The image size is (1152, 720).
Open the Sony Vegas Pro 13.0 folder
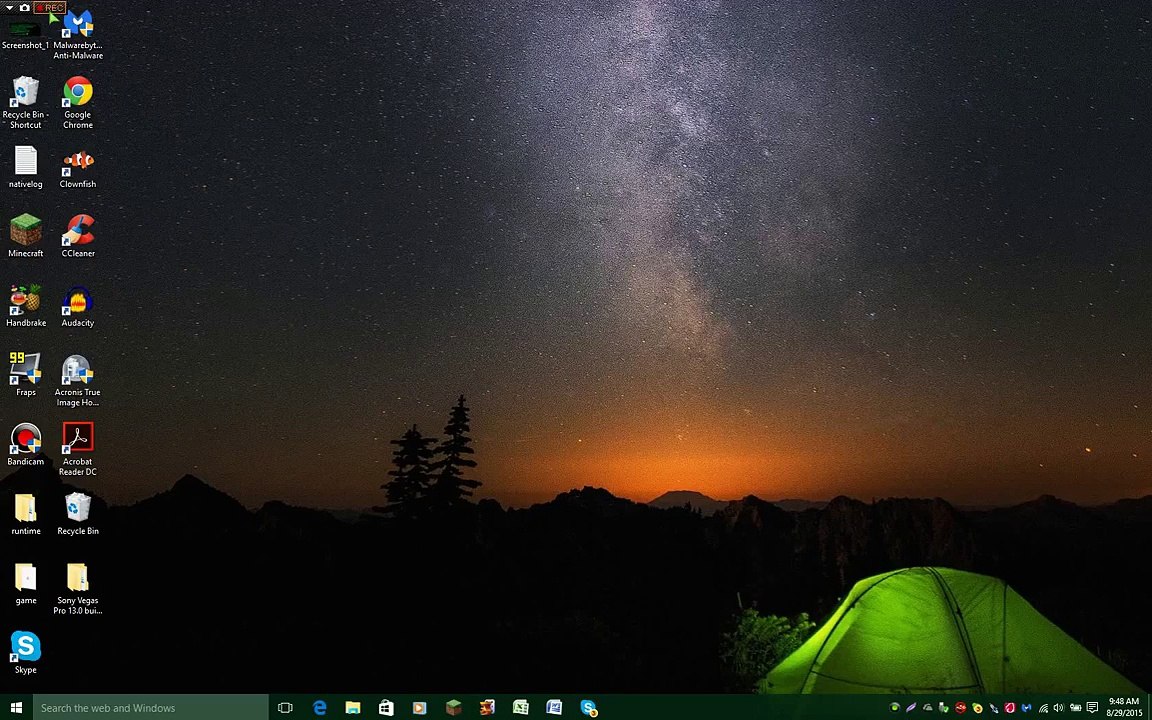pos(78,588)
